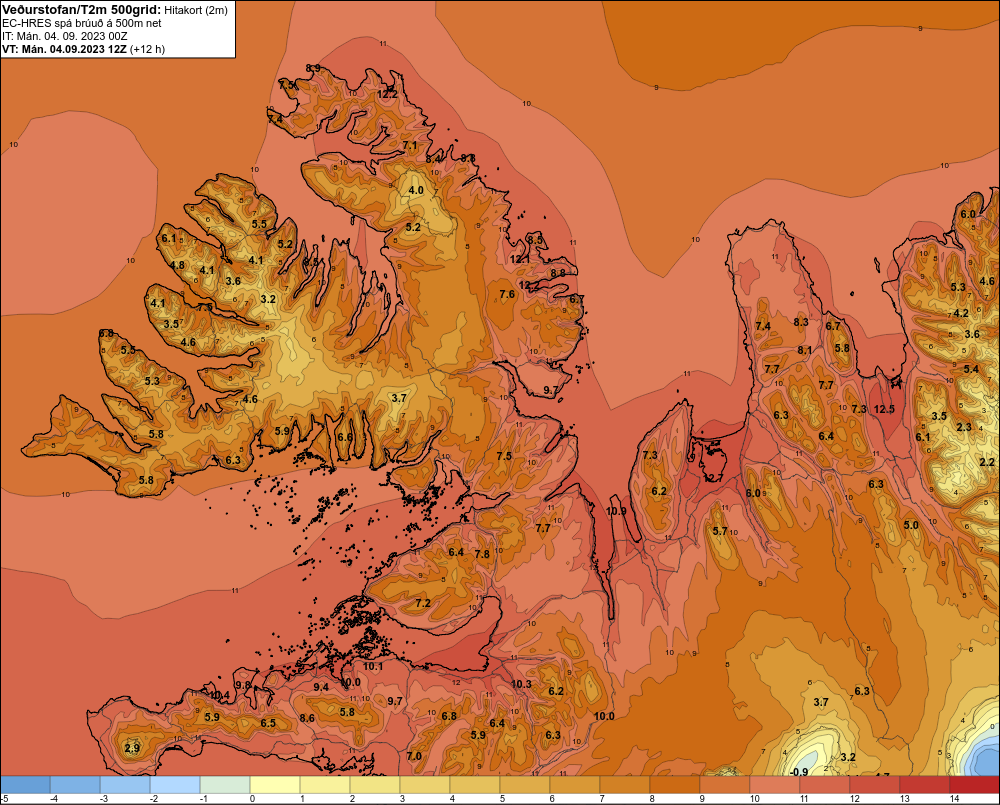The height and width of the screenshot is (805, 1000).
Task: Click the 'VT: Mán. 04.09.2023 12Z' valid time
Action: [x=64, y=49]
